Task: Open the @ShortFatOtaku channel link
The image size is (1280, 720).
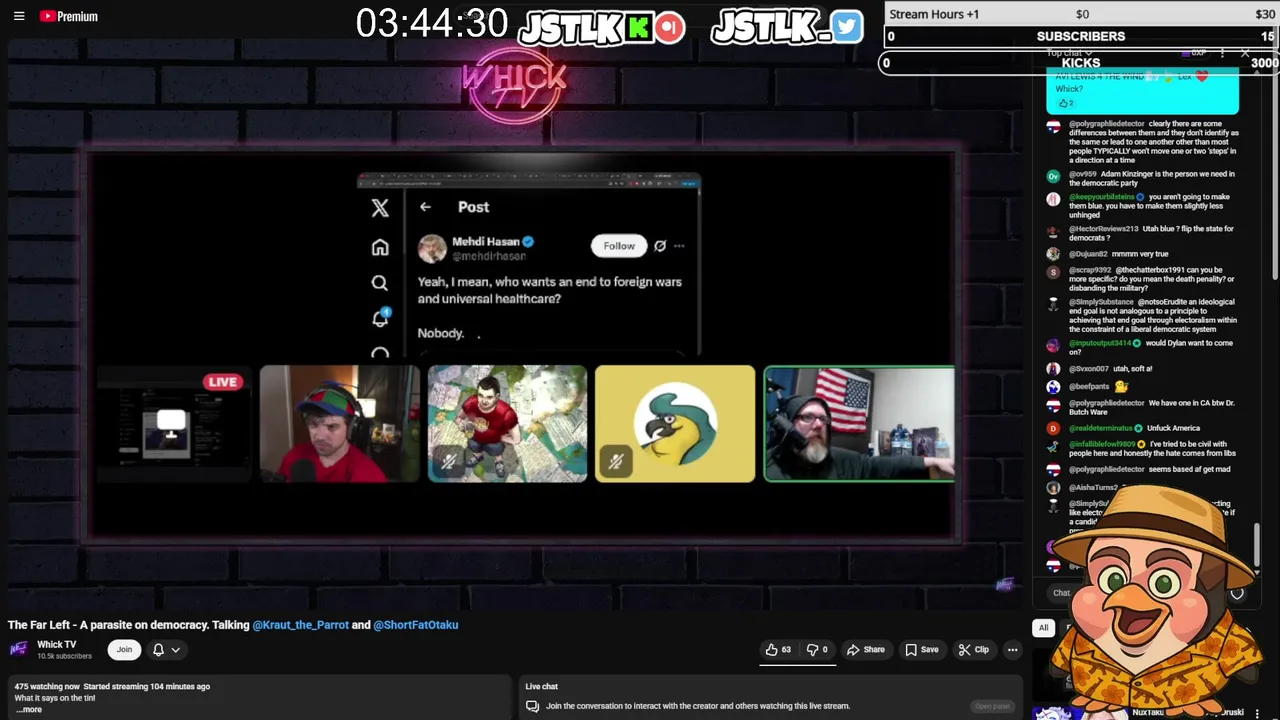Action: [x=416, y=625]
